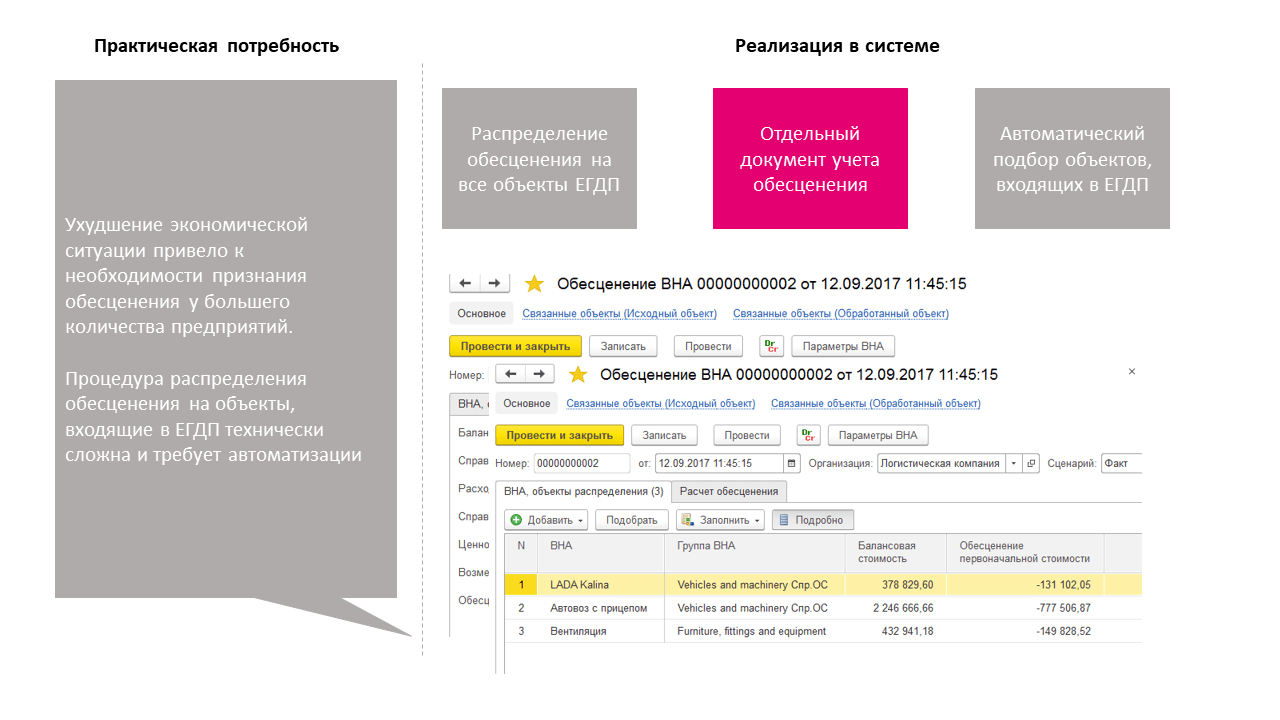Open Связанные объекты (Обработанный объект) in front window

pyautogui.click(x=876, y=404)
